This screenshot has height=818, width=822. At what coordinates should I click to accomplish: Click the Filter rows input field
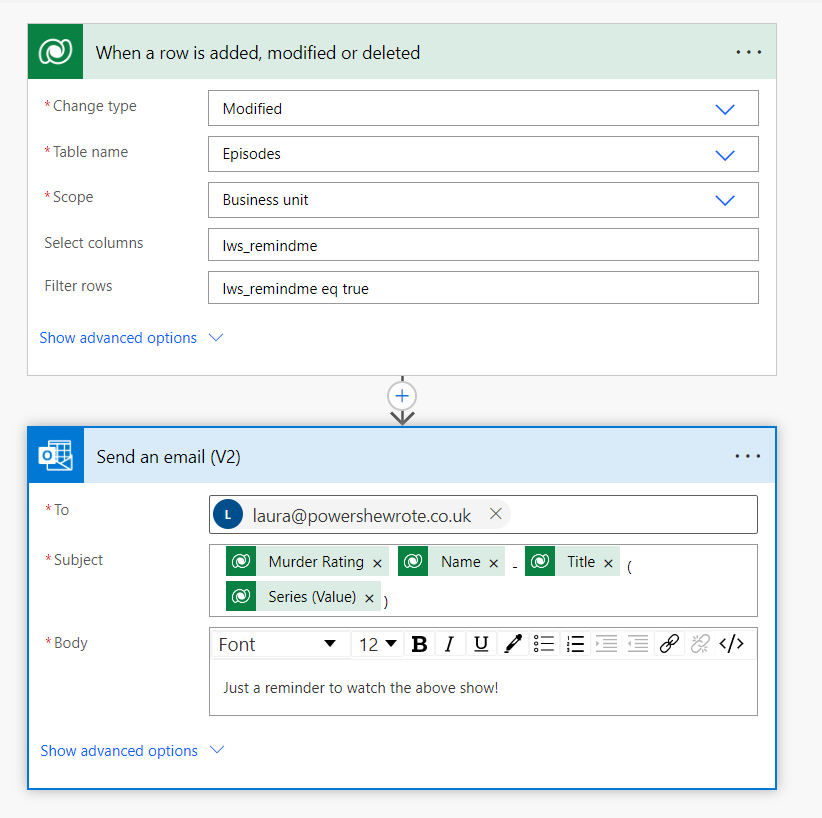483,288
